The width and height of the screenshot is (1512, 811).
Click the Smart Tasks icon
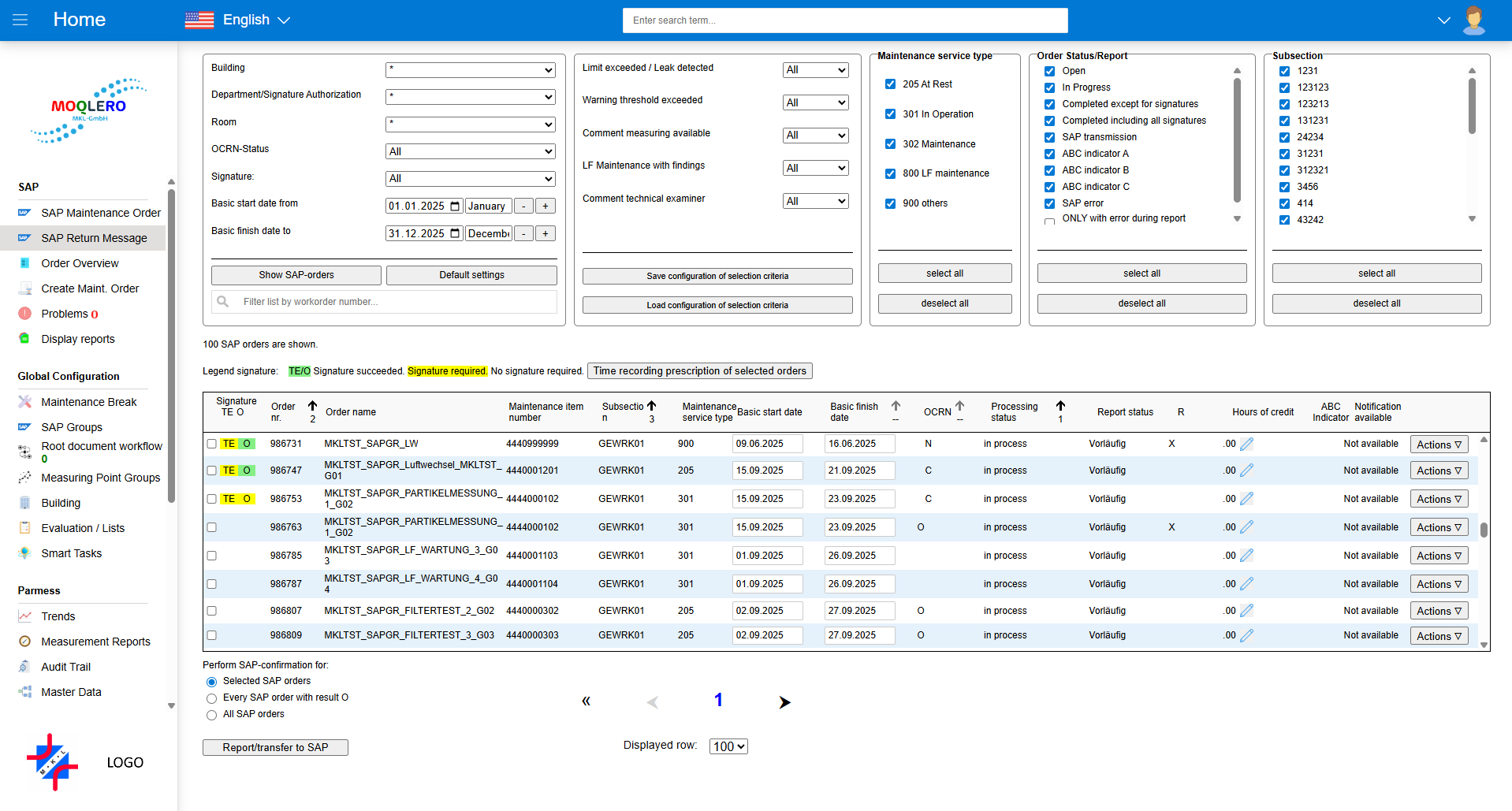tap(24, 553)
